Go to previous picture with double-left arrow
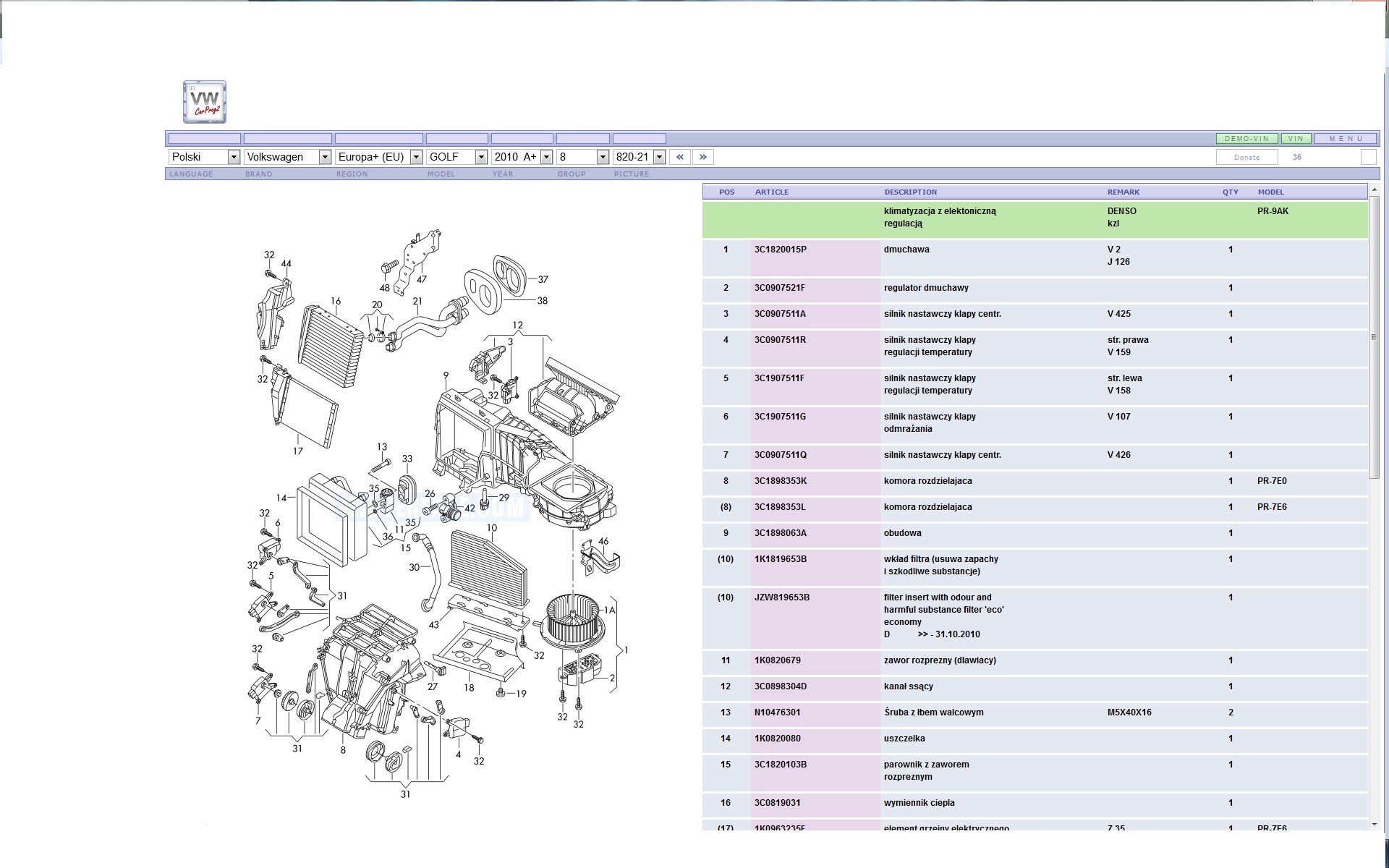The height and width of the screenshot is (868, 1389). [x=680, y=157]
